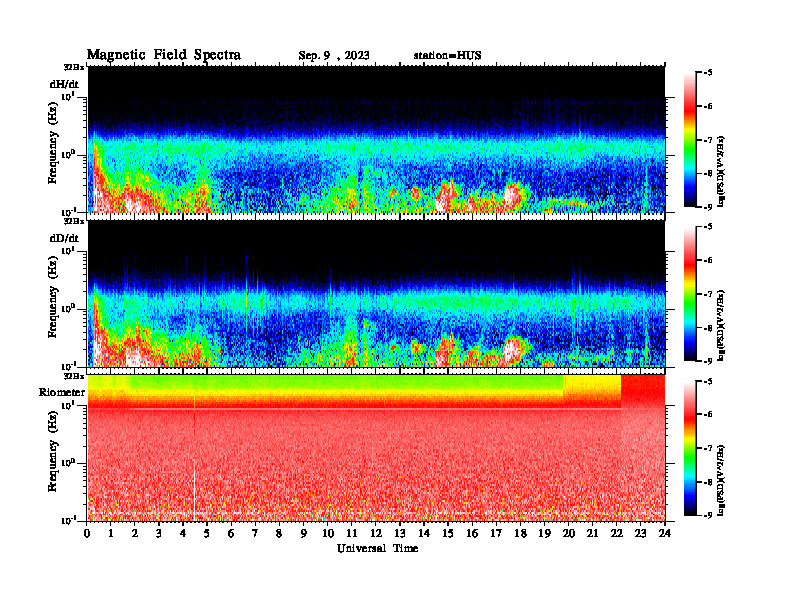Click the "-9" value on the dH/dt color bar
Image resolution: width=792 pixels, height=612 pixels.
pos(708,207)
